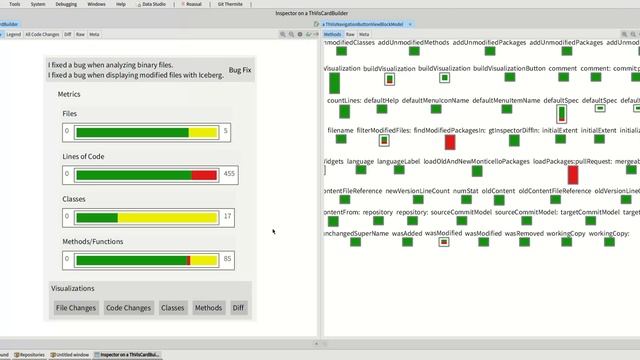Screen dimensions: 640x360
Task: Open the Tools menu
Action: (14, 4)
